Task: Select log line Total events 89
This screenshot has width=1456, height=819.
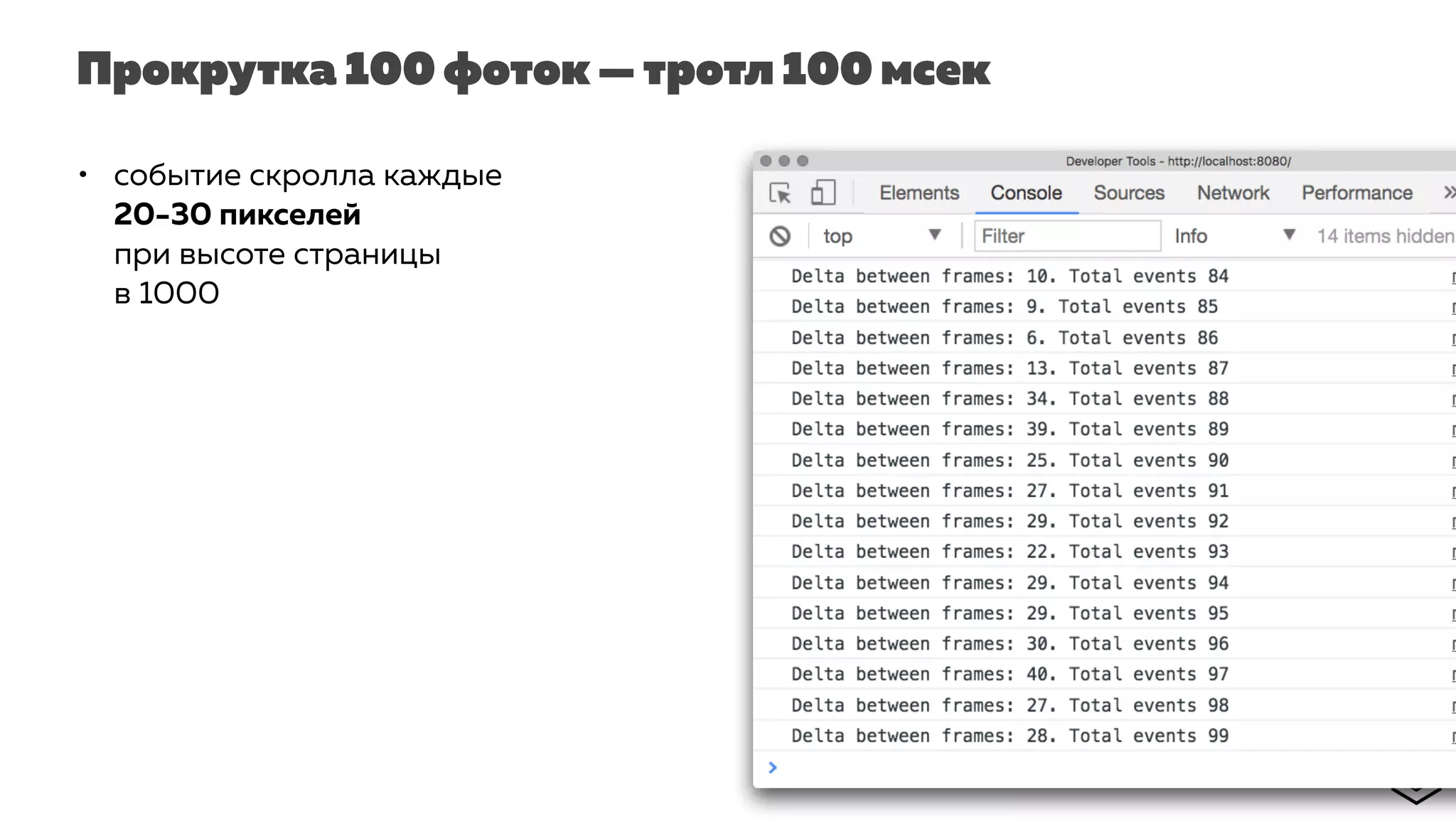Action: pos(1103,429)
